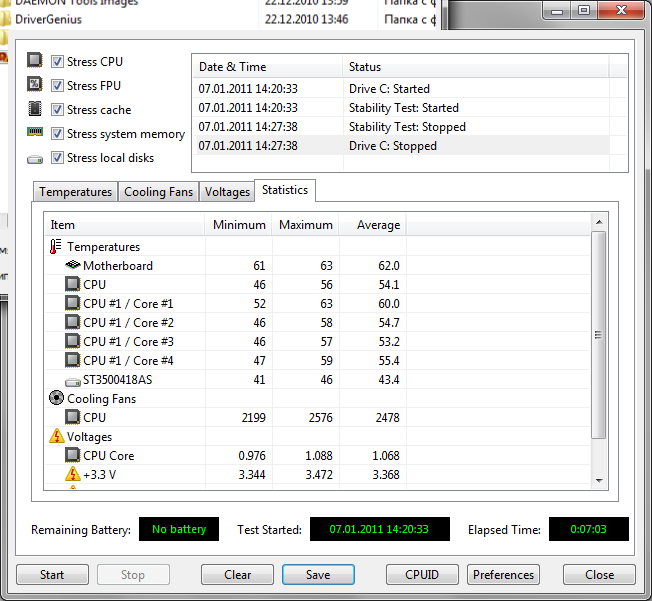Click the fan icon of Cooling Fans group
This screenshot has width=652, height=601.
(x=56, y=398)
